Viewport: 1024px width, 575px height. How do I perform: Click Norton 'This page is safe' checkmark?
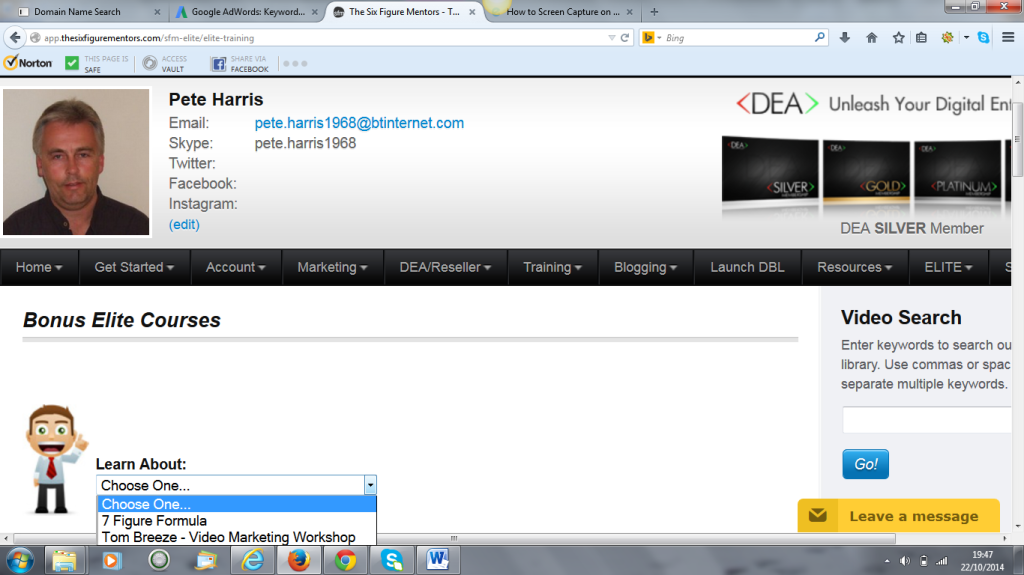tap(72, 63)
